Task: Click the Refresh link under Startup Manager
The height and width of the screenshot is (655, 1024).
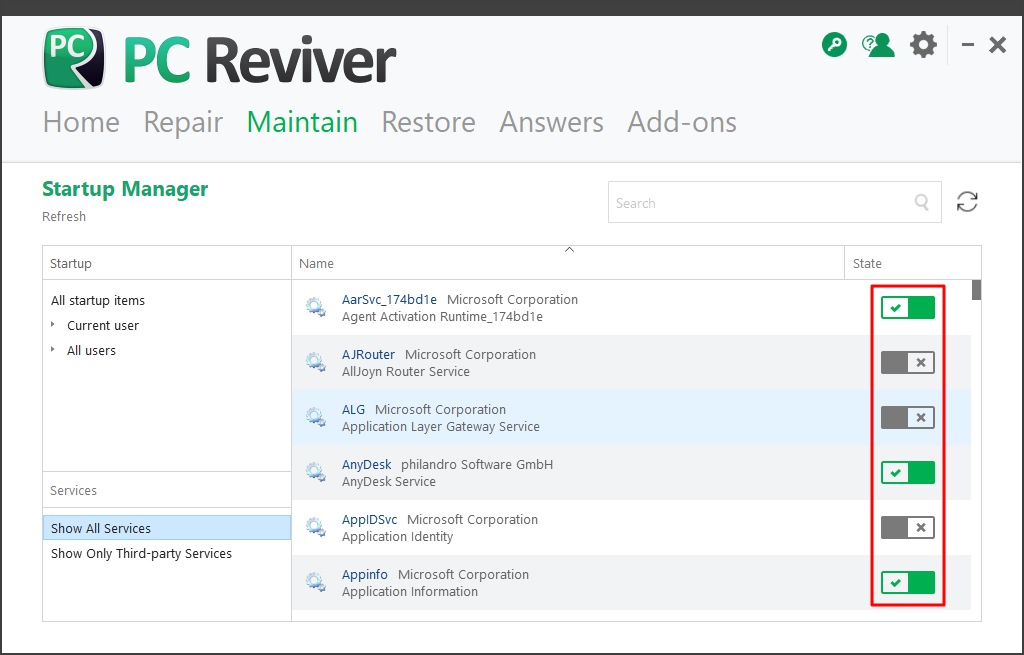Action: click(x=64, y=217)
